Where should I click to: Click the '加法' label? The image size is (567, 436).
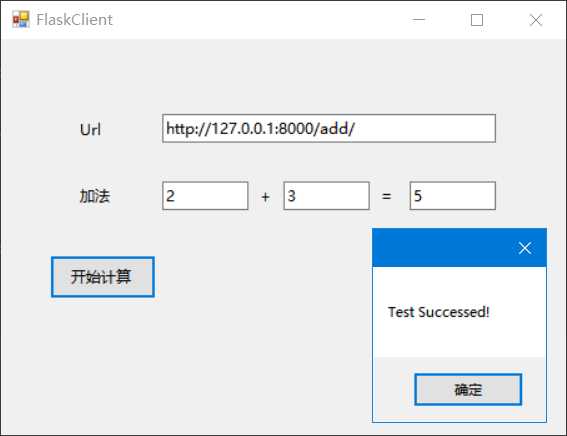95,196
